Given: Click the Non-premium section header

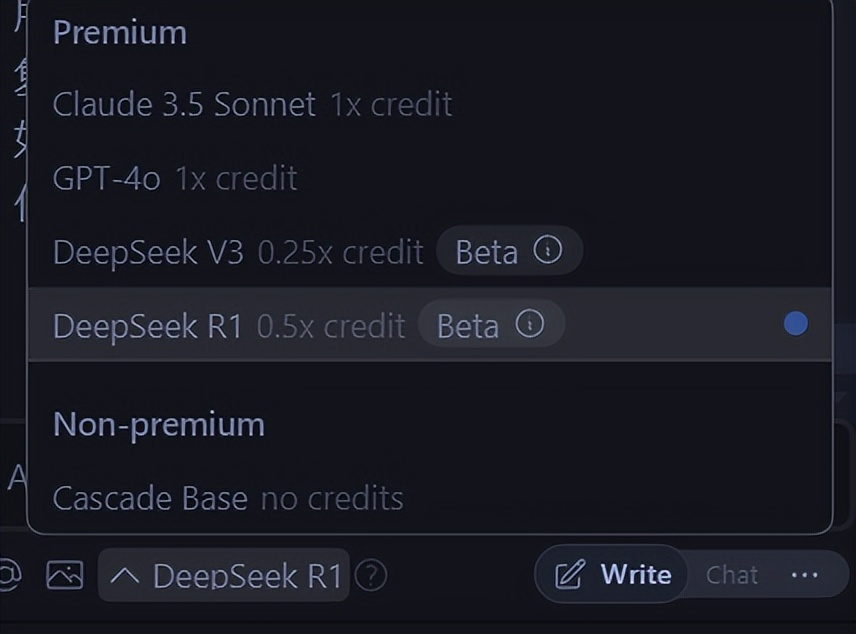Looking at the screenshot, I should pyautogui.click(x=159, y=424).
